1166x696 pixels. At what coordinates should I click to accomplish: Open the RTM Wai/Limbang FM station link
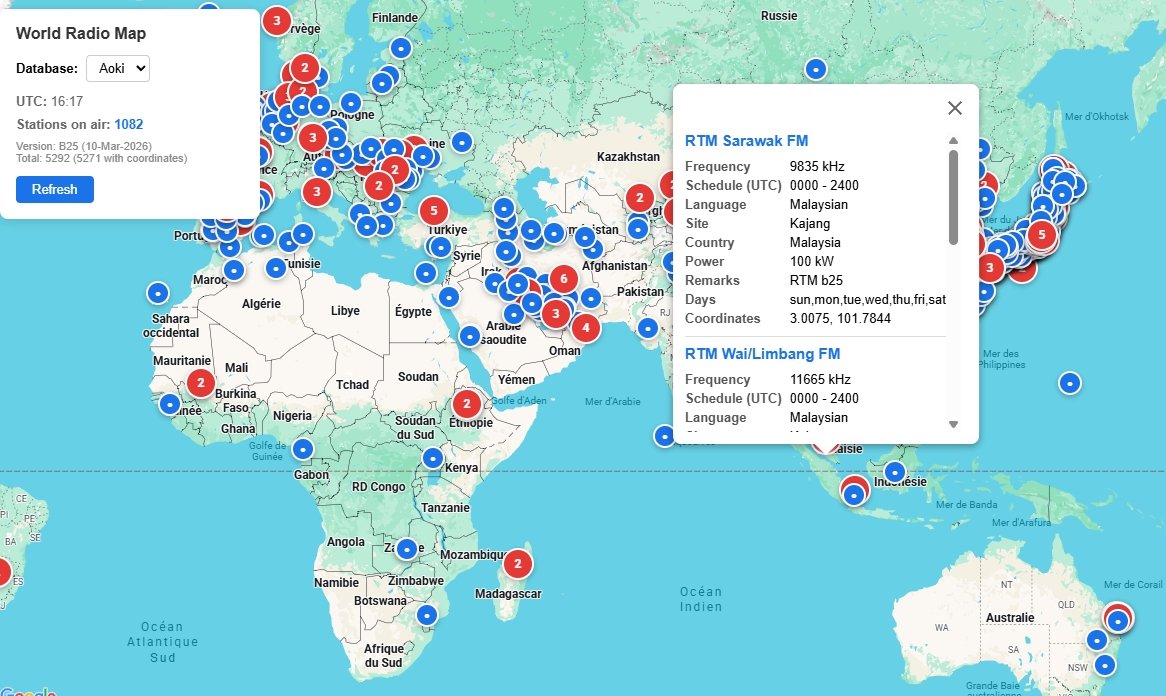[x=762, y=354]
